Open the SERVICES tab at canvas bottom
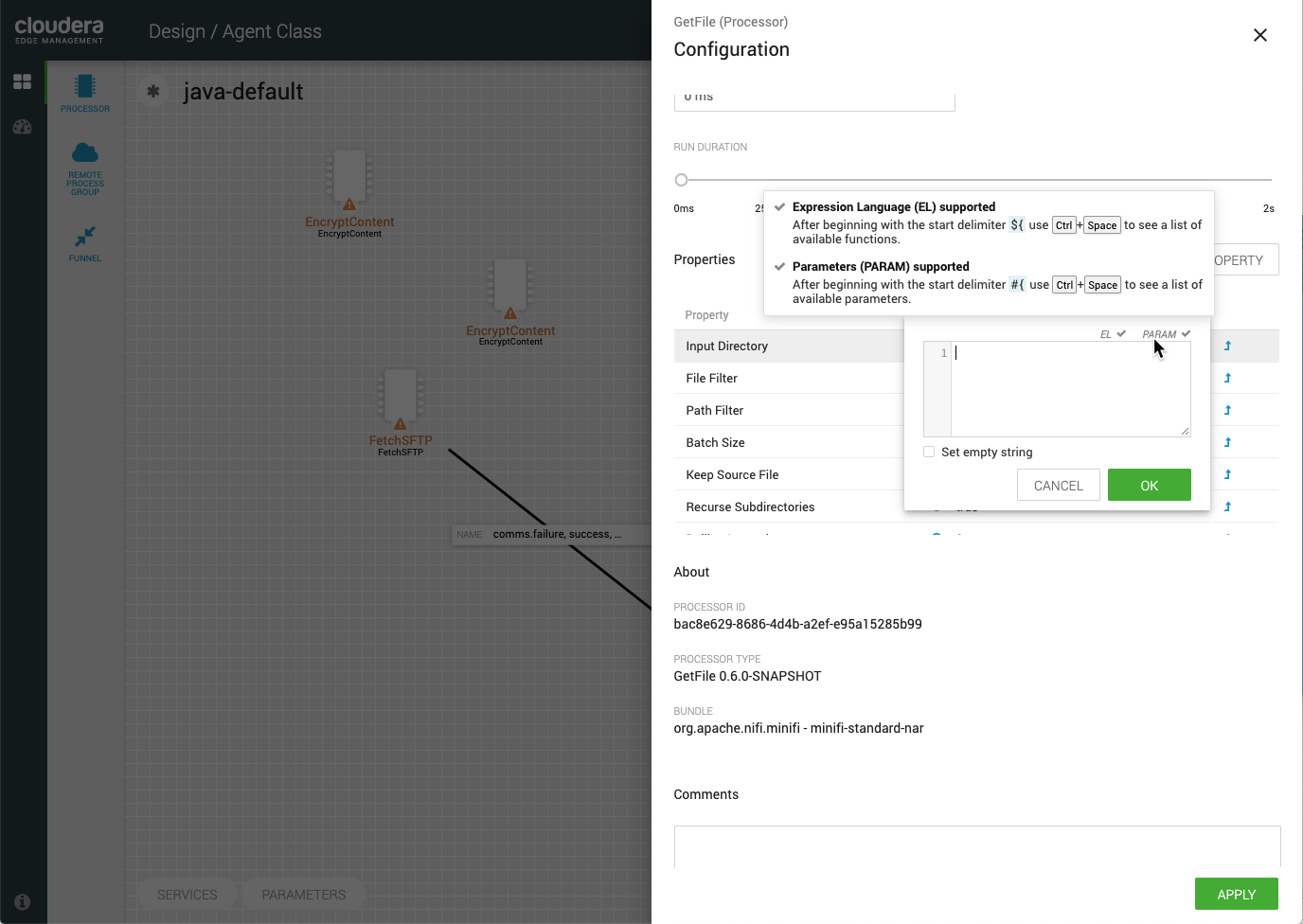 click(x=187, y=895)
